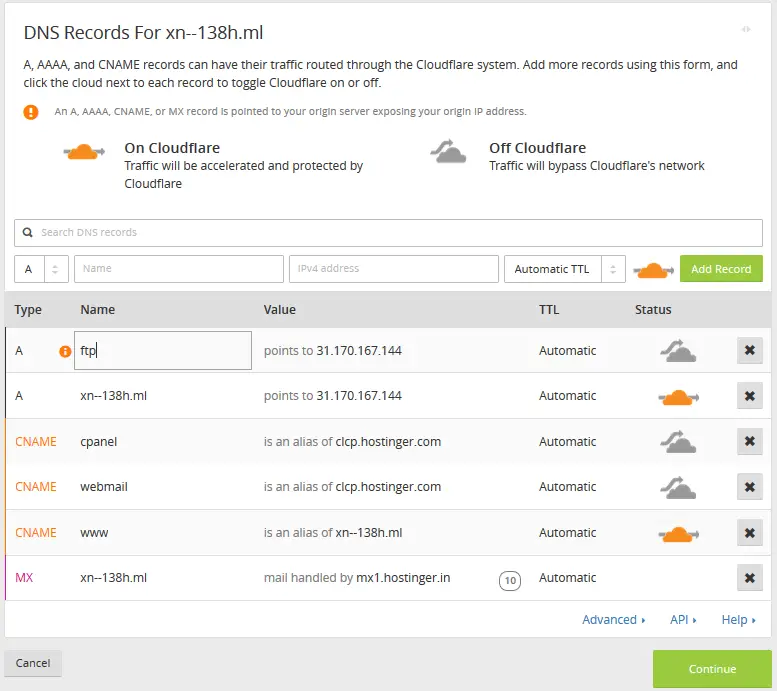
Task: Click the Type column header
Action: click(28, 310)
